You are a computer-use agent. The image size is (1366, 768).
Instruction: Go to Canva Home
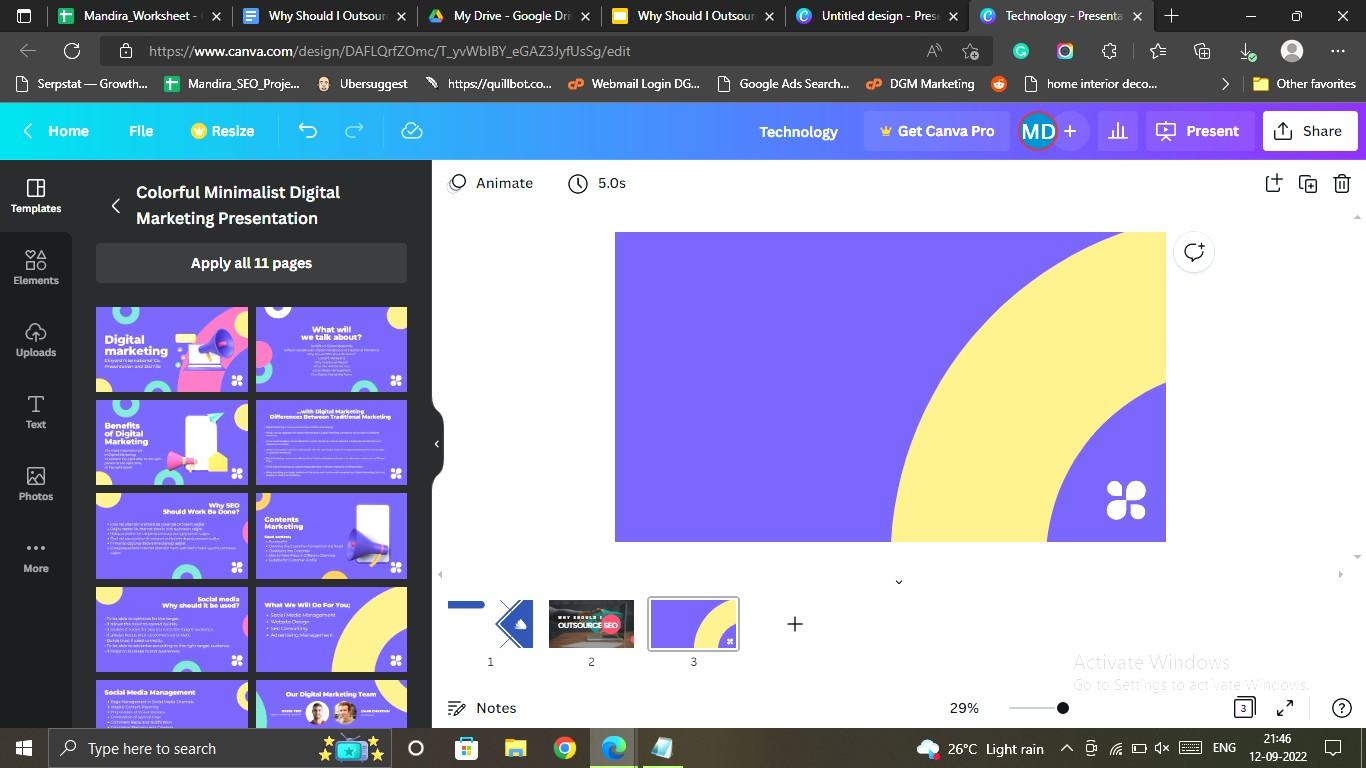[x=57, y=131]
